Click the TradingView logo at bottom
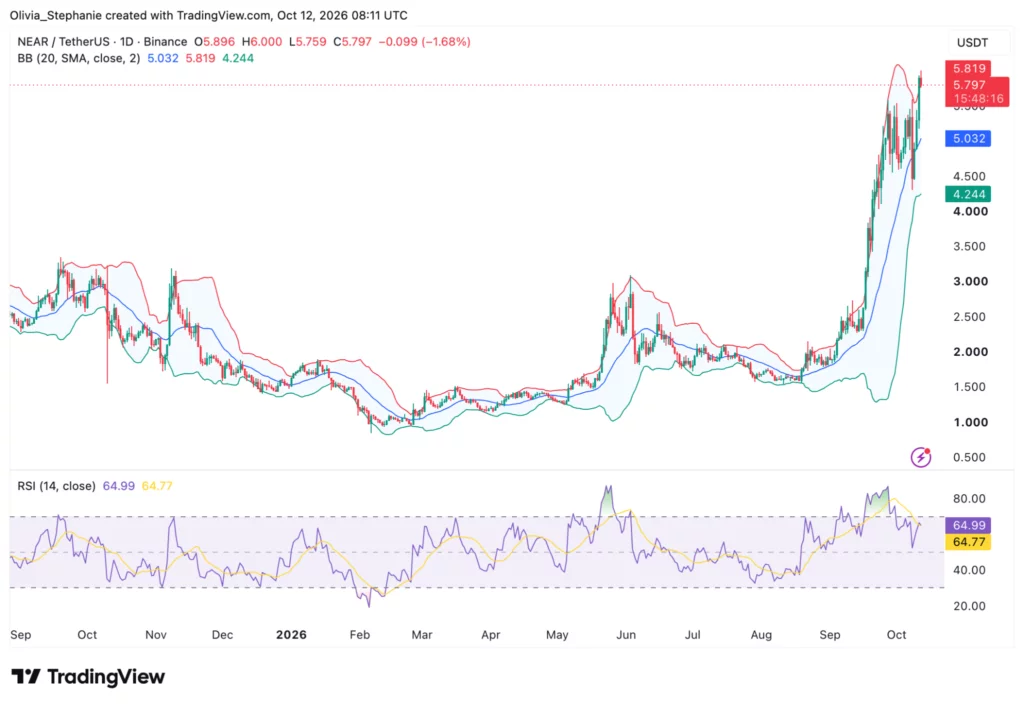This screenshot has width=1024, height=706. click(88, 677)
